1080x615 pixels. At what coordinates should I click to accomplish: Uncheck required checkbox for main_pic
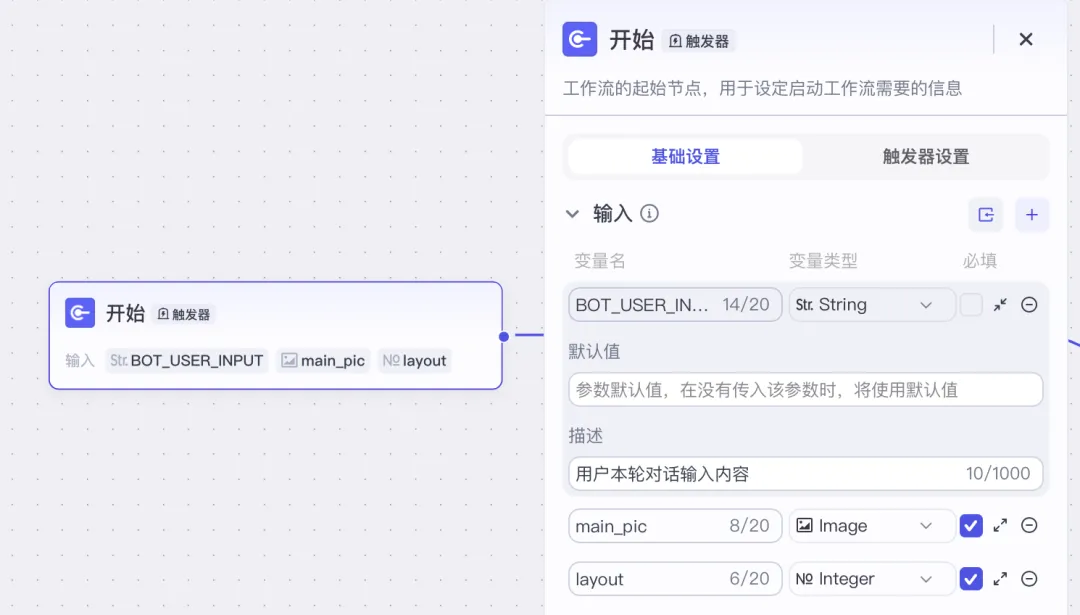(x=970, y=525)
